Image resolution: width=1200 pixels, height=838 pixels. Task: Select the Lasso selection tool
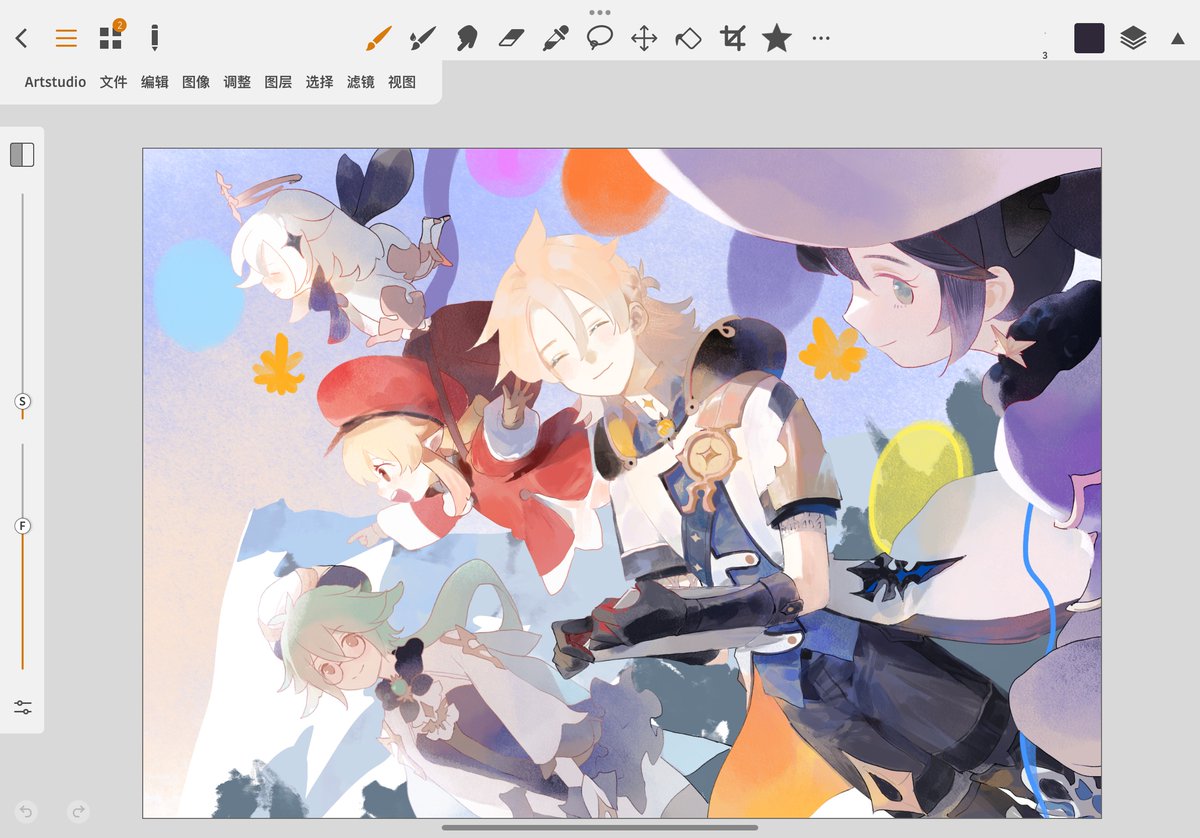(599, 39)
